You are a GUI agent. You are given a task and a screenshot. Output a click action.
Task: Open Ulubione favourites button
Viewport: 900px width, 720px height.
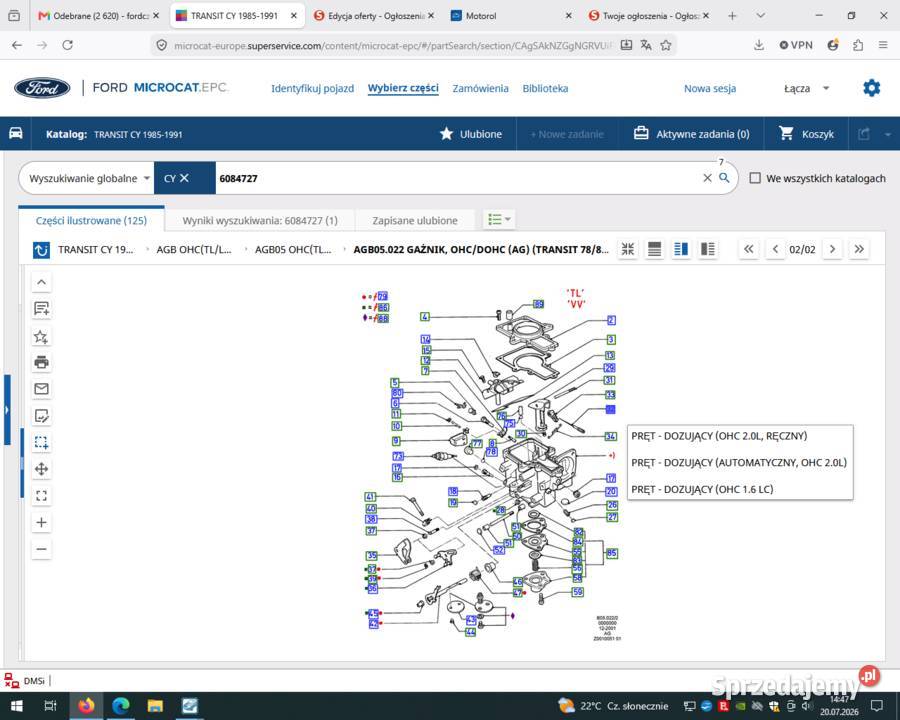point(471,134)
